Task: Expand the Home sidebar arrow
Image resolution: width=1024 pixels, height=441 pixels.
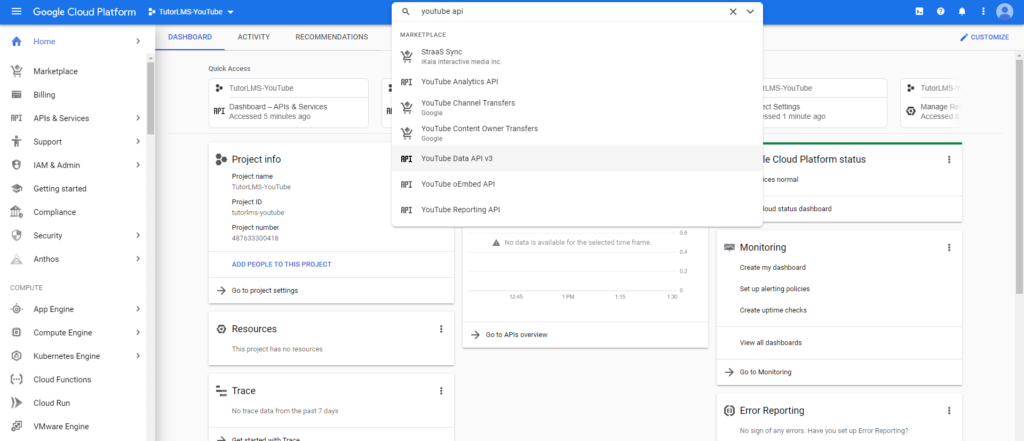Action: pyautogui.click(x=138, y=41)
